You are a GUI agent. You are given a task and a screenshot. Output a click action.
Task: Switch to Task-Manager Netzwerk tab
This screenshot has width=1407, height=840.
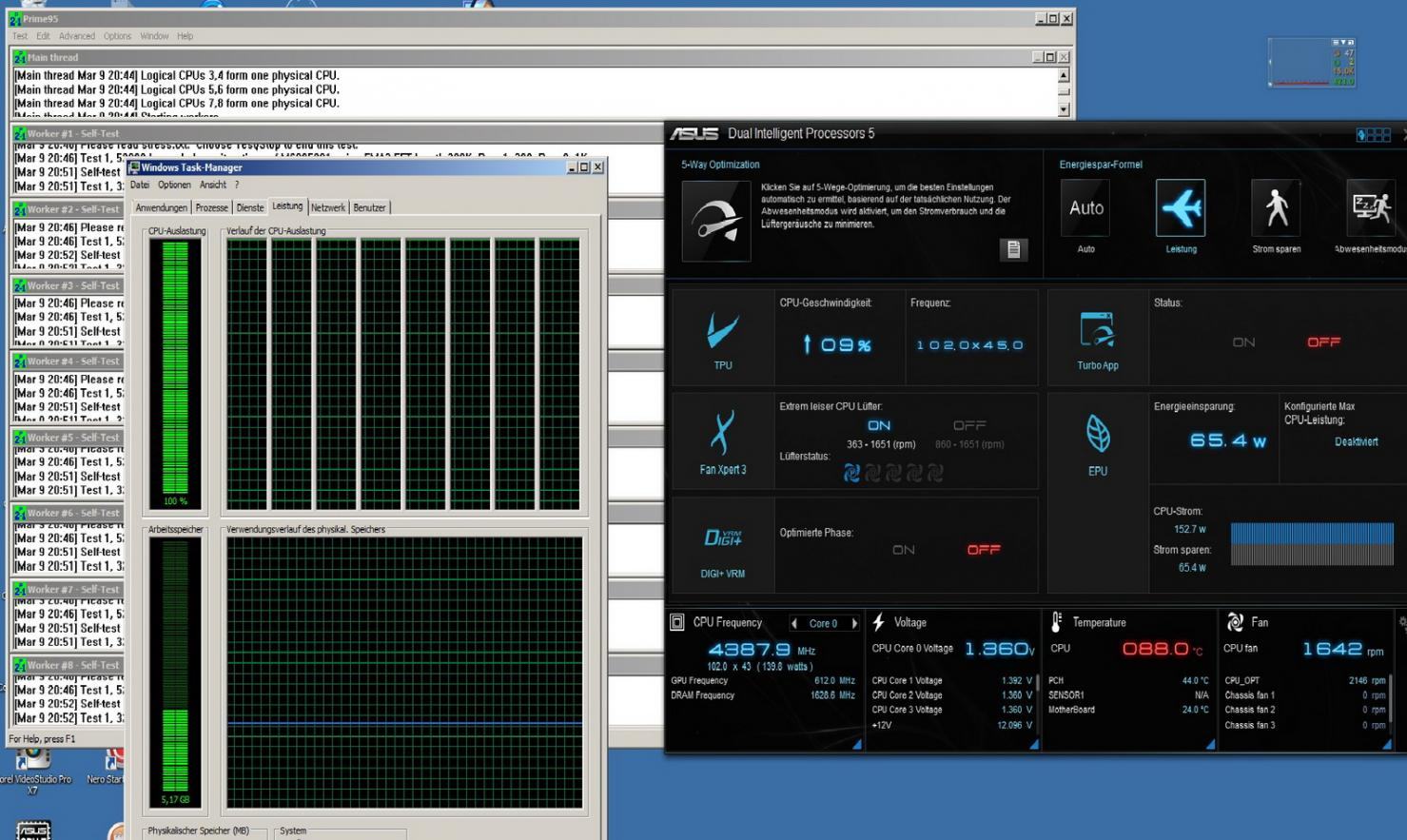pyautogui.click(x=328, y=207)
